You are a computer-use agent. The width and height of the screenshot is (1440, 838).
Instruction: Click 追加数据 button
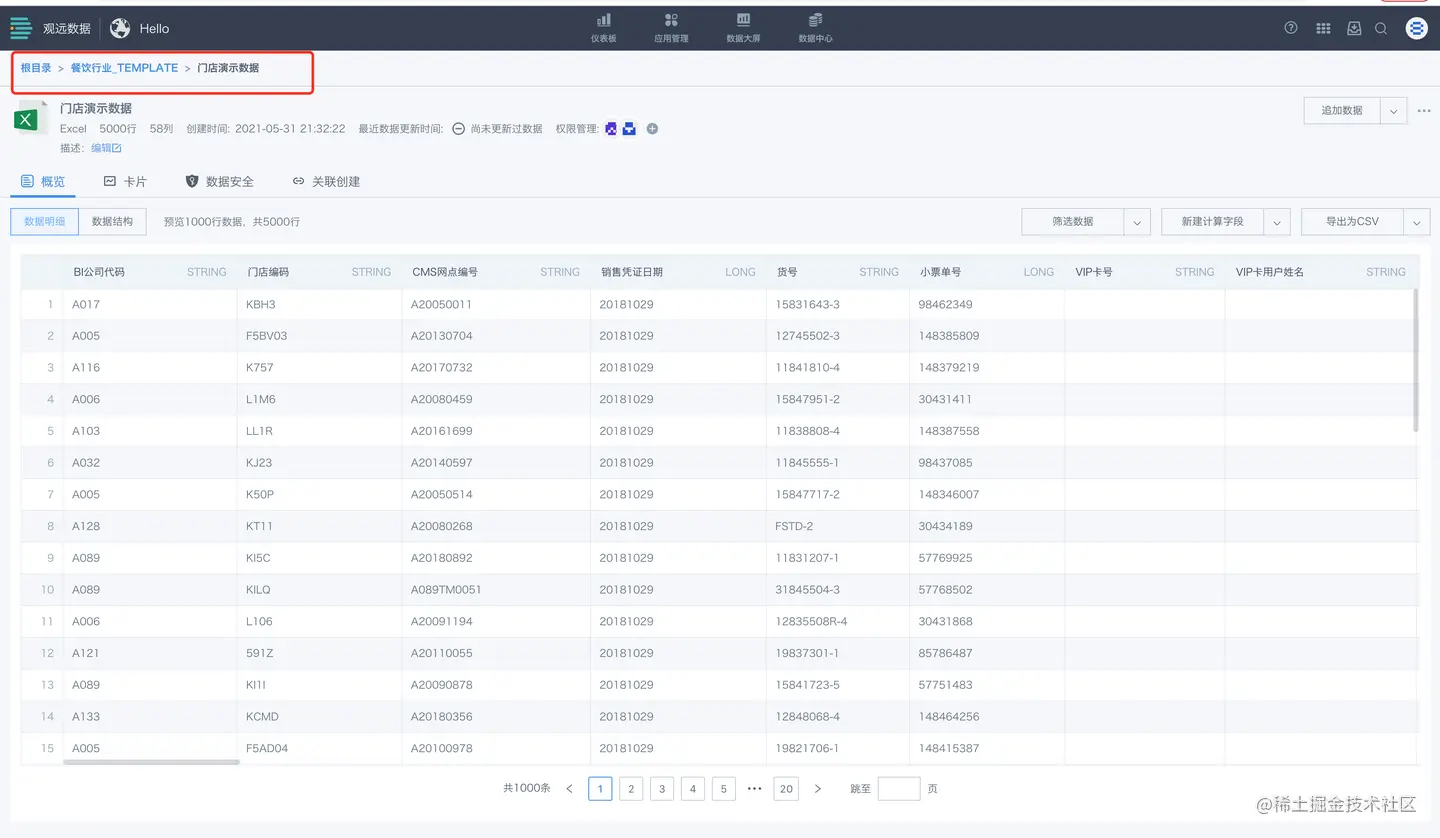[1342, 110]
